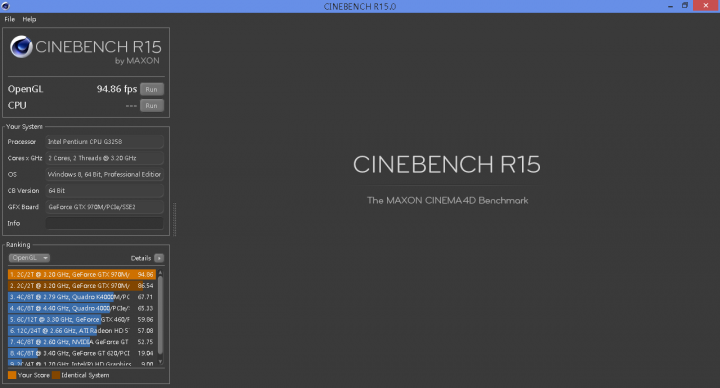Select ranking entry 7 NVIDIA GeForce GT
Image resolution: width=720 pixels, height=388 pixels.
(82, 342)
